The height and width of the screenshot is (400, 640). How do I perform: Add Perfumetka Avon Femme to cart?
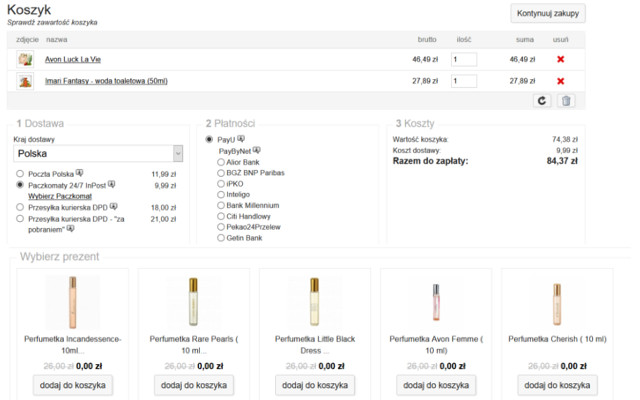pos(436,385)
